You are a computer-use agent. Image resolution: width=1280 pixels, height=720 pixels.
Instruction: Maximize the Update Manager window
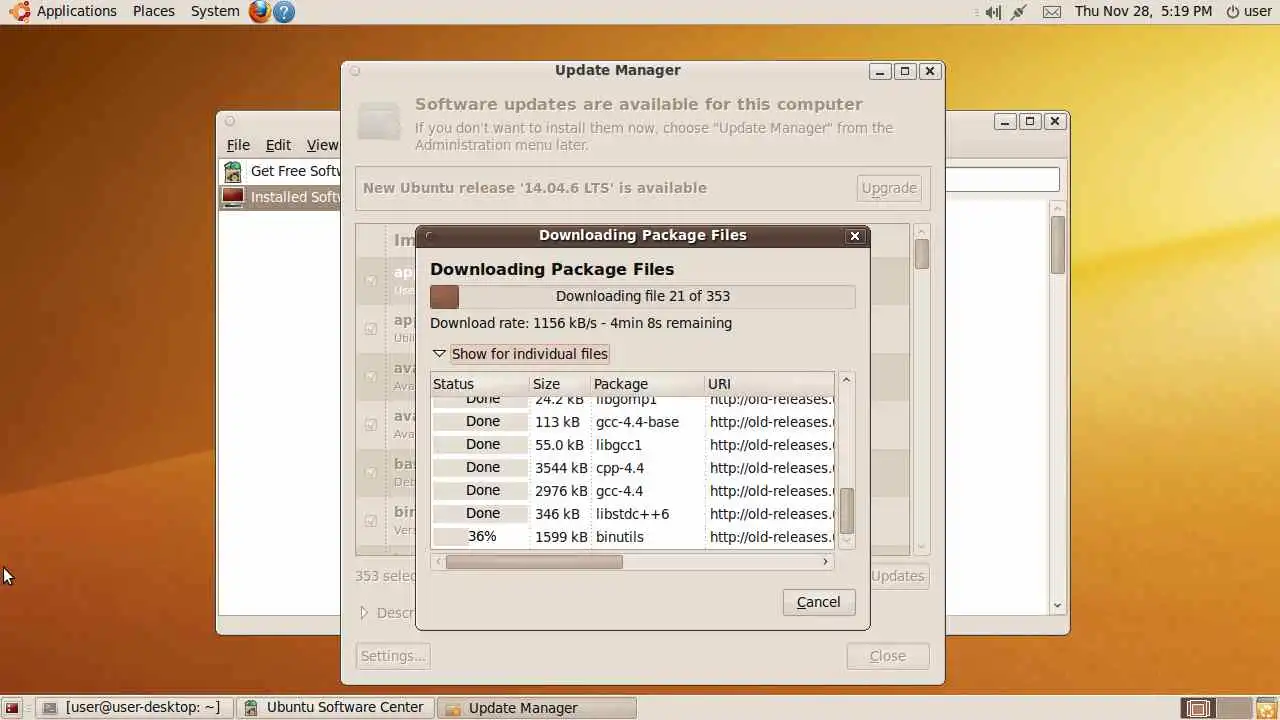pyautogui.click(x=905, y=71)
